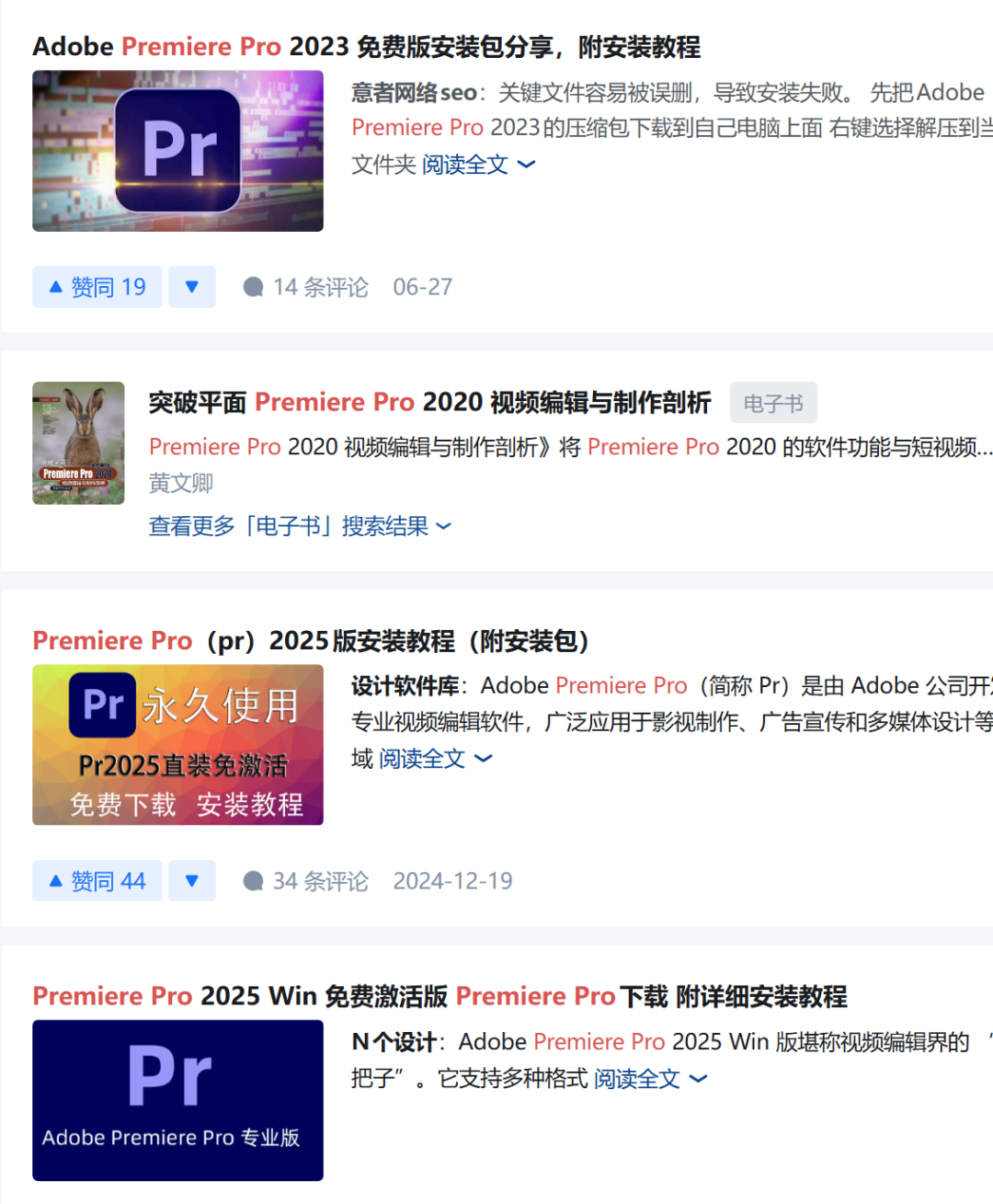Screen dimensions: 993x1204
Task: Expand 阅读全文 on the N个设计 article
Action: click(x=650, y=1079)
